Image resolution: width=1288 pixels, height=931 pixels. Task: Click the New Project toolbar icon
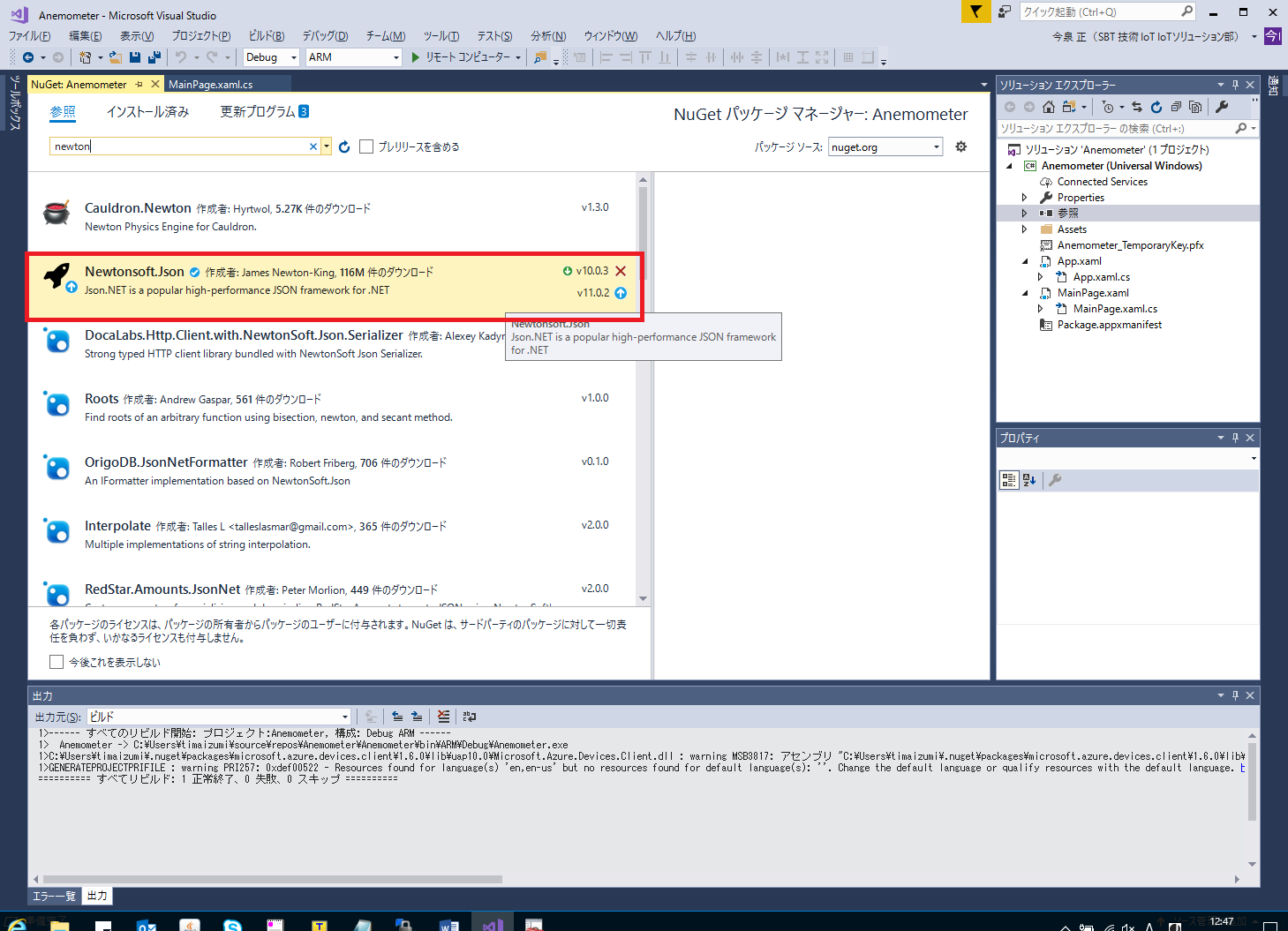pyautogui.click(x=85, y=57)
